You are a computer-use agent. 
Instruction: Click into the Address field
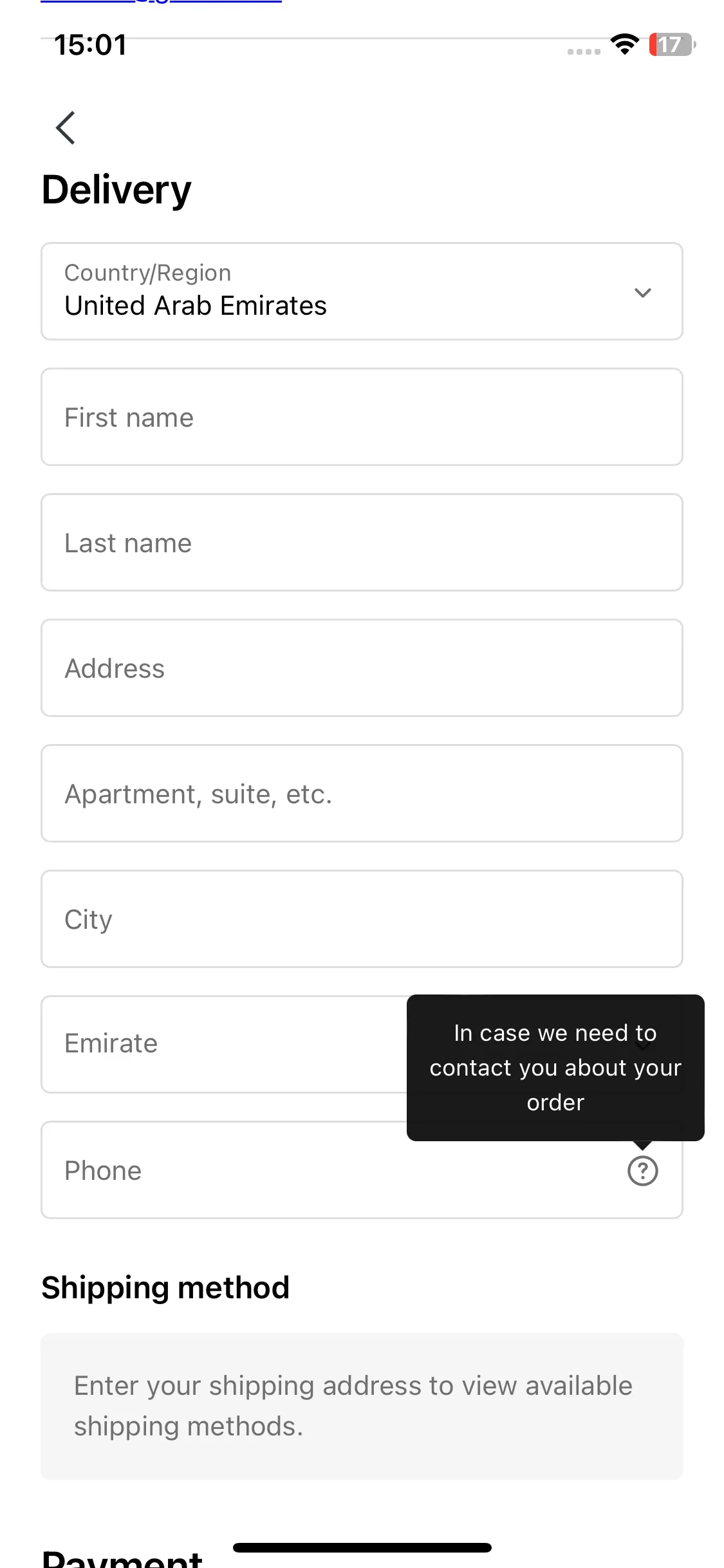click(362, 668)
